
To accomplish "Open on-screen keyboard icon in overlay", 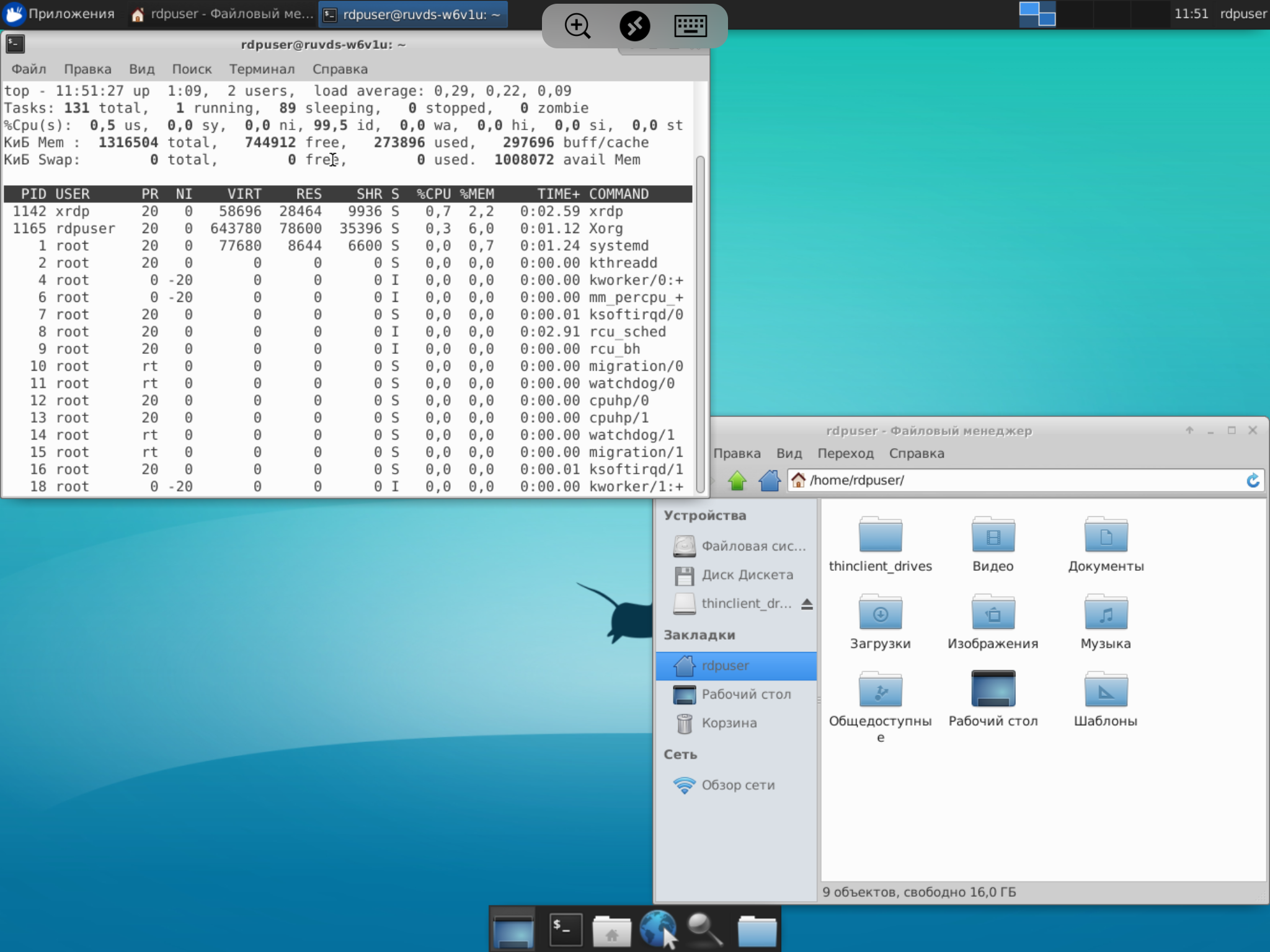I will click(x=690, y=26).
